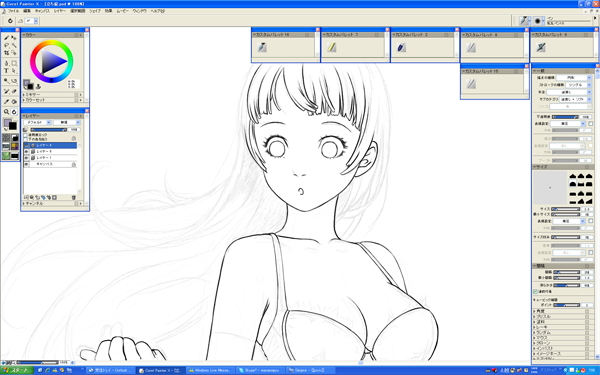Open the キャンバス menu
The height and width of the screenshot is (375, 600).
[42, 11]
